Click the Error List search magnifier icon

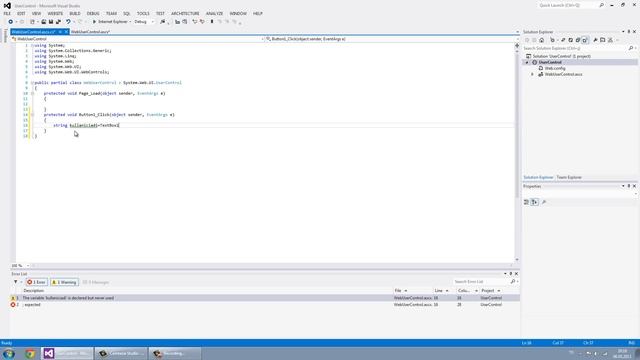point(513,282)
